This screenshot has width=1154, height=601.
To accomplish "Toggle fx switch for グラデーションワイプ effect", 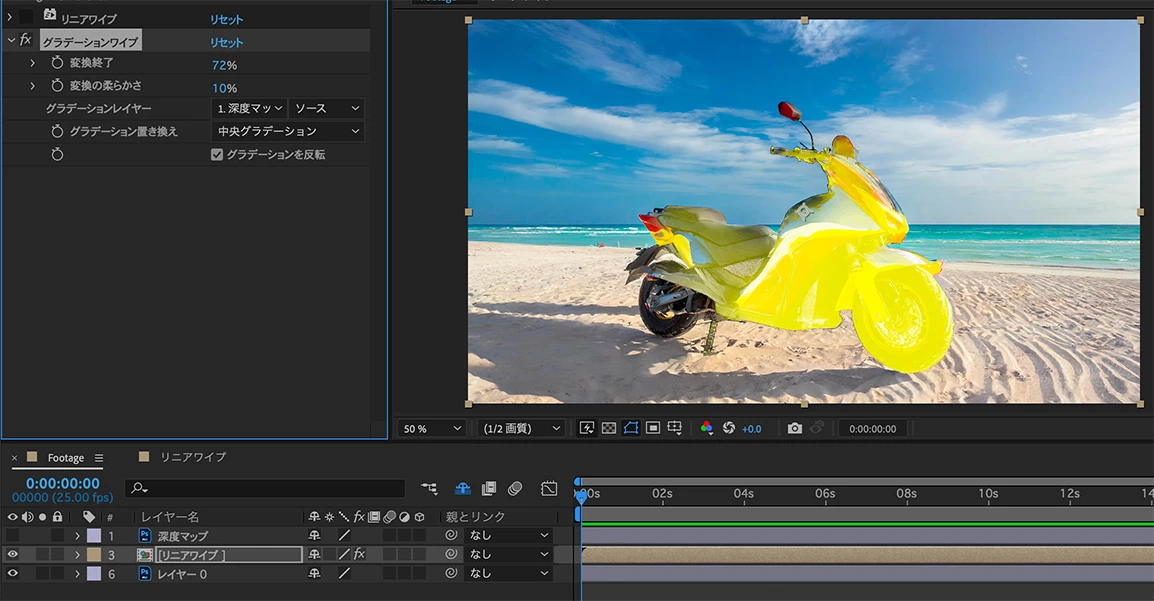I will tap(26, 41).
